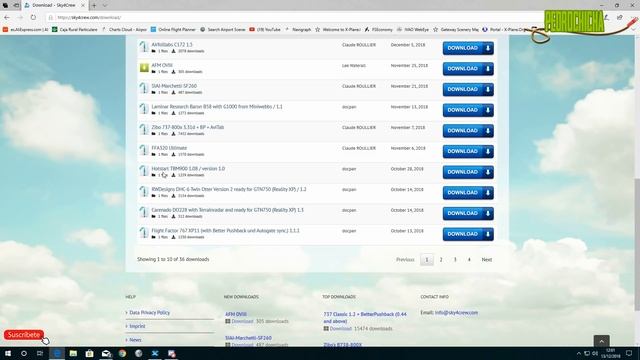This screenshot has width=640, height=360.
Task: Open Imprint footer link
Action: pos(137,326)
